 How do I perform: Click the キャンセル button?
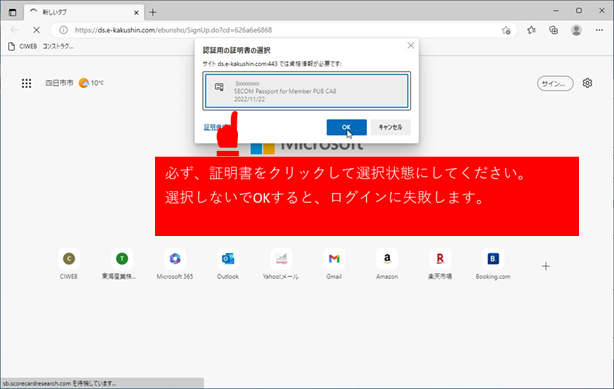click(390, 127)
